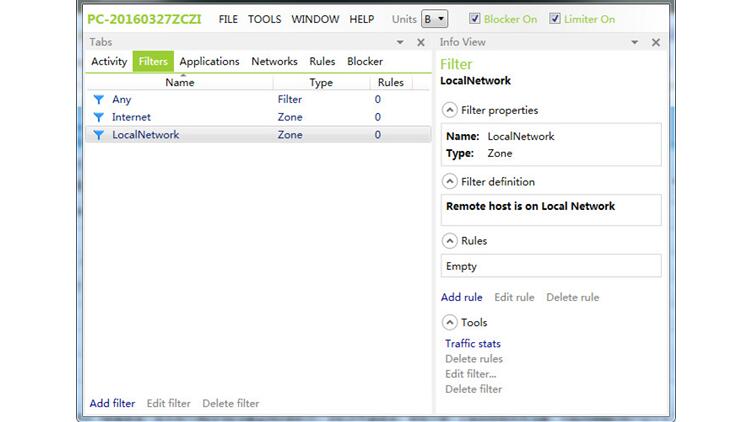Collapse the Tools section
Viewport: 739px width, 422px height.
pyautogui.click(x=450, y=322)
